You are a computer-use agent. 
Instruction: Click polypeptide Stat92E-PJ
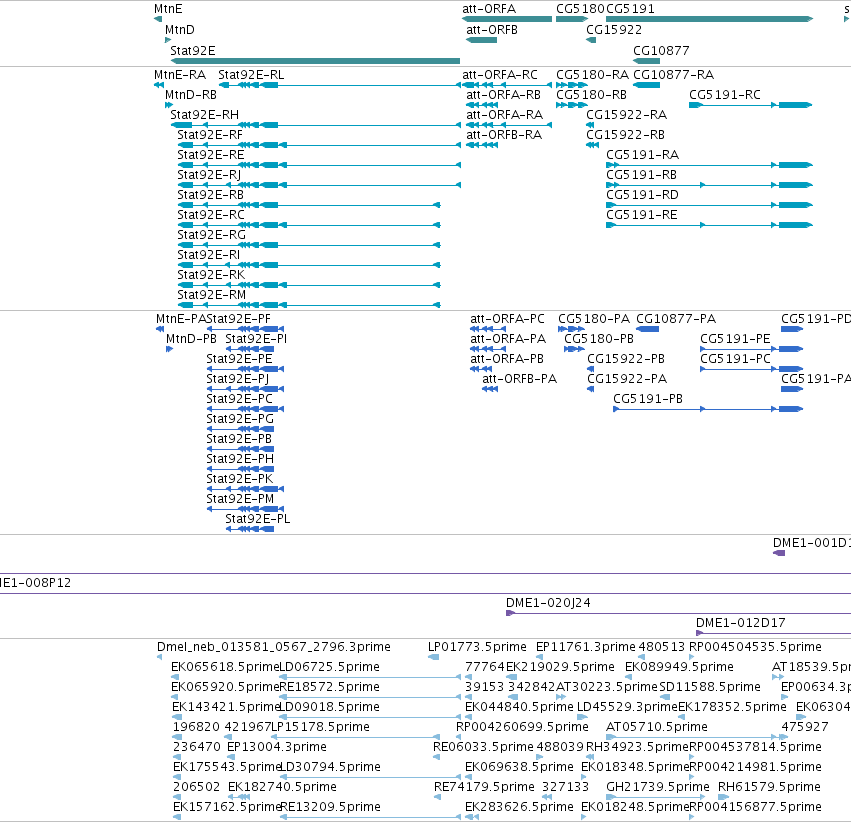245,389
